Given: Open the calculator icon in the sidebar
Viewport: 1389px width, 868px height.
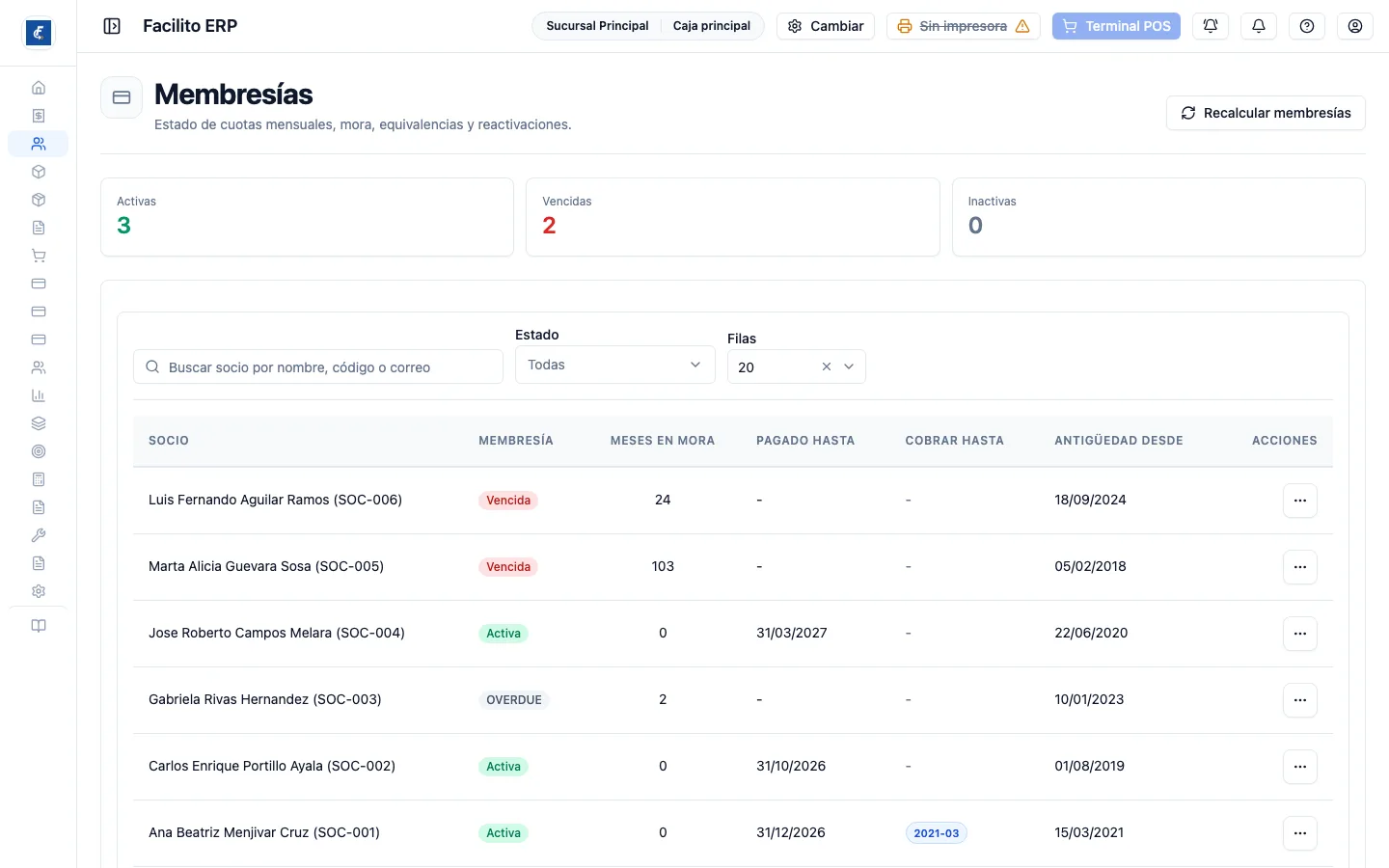Looking at the screenshot, I should point(39,479).
